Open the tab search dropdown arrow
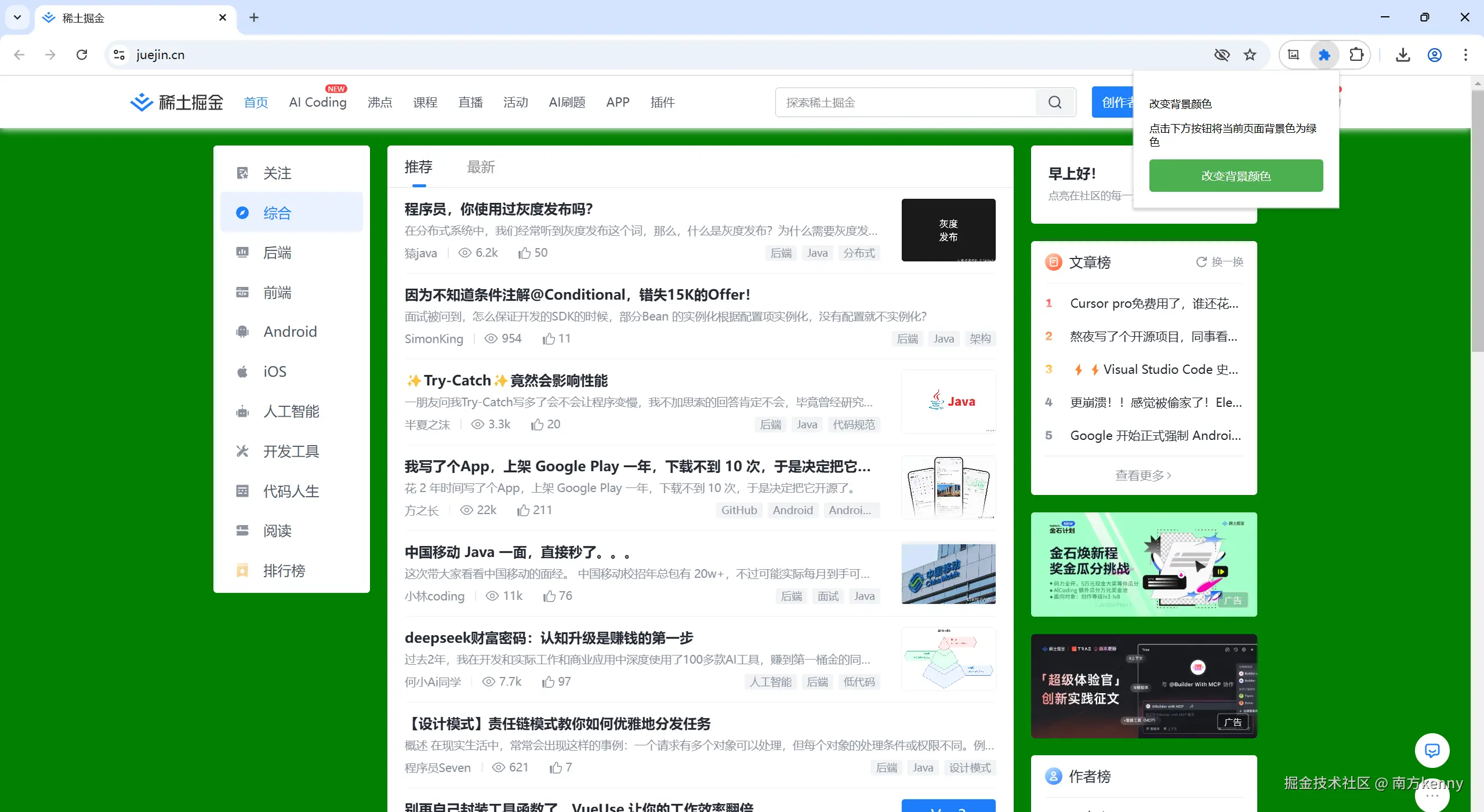This screenshot has height=812, width=1484. tap(17, 17)
